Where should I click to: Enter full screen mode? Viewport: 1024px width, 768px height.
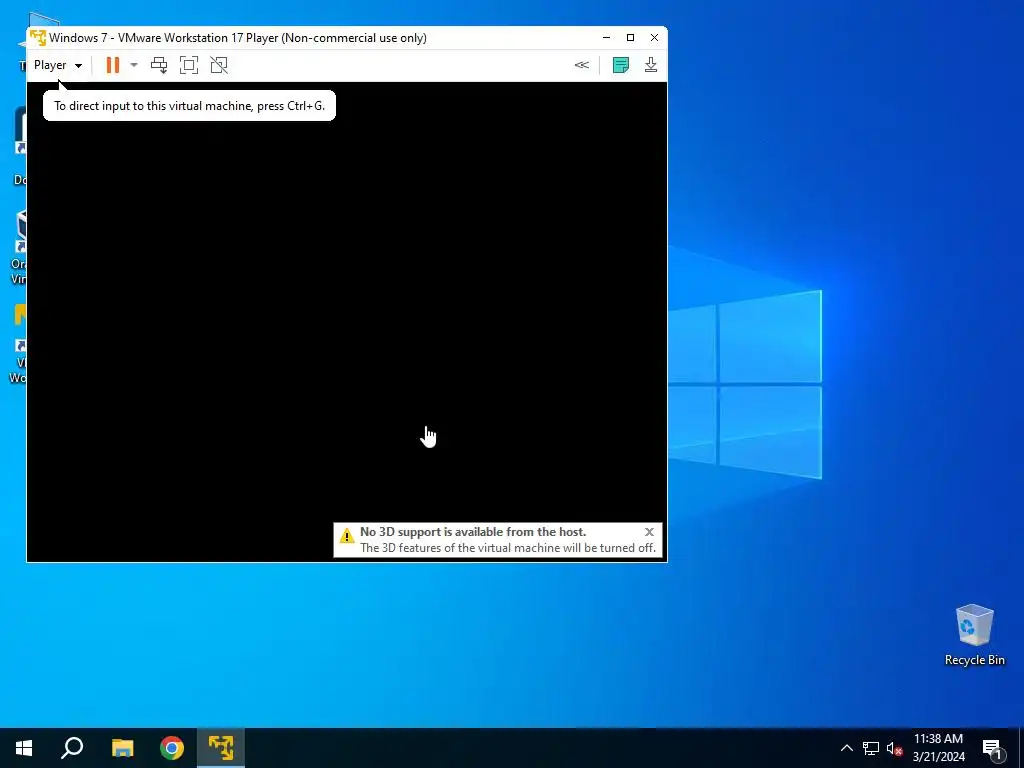pyautogui.click(x=189, y=65)
